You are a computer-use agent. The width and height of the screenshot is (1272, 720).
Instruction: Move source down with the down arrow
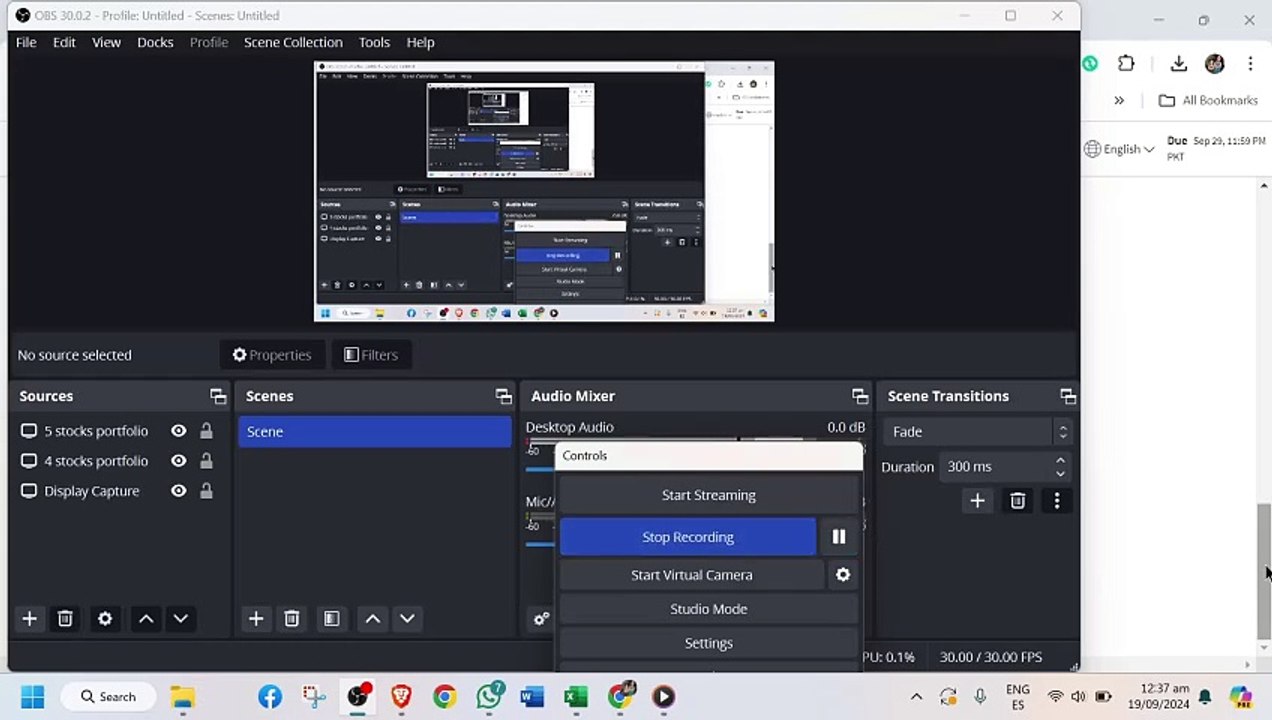tap(181, 619)
